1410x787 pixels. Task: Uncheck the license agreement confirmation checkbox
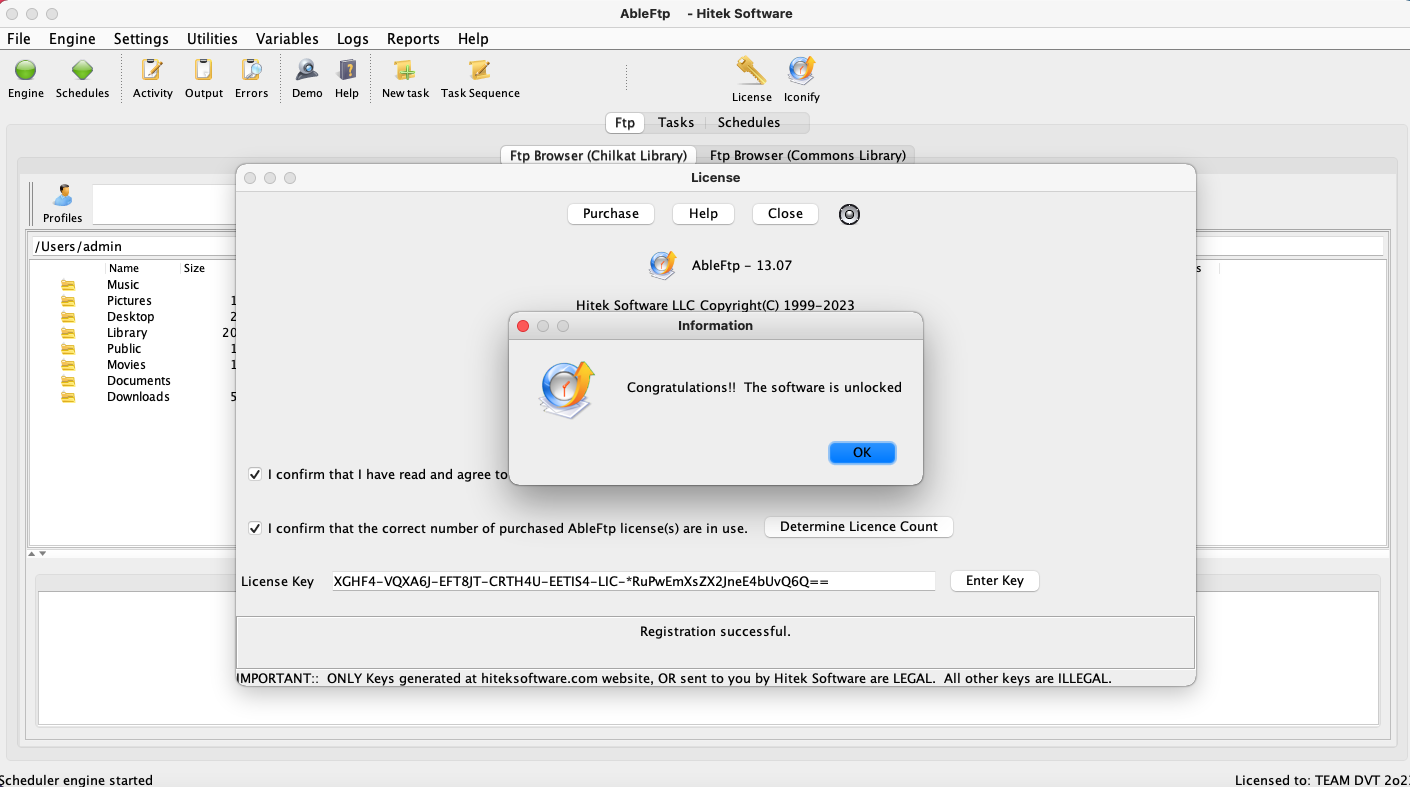[x=255, y=474]
